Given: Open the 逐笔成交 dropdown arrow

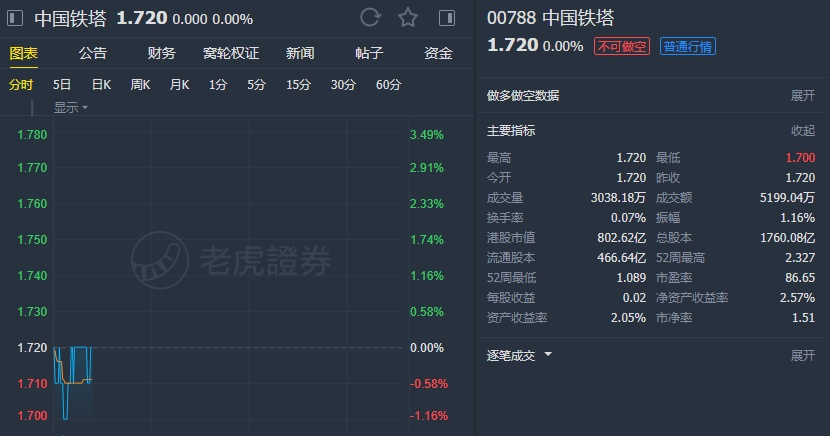Looking at the screenshot, I should [x=548, y=355].
